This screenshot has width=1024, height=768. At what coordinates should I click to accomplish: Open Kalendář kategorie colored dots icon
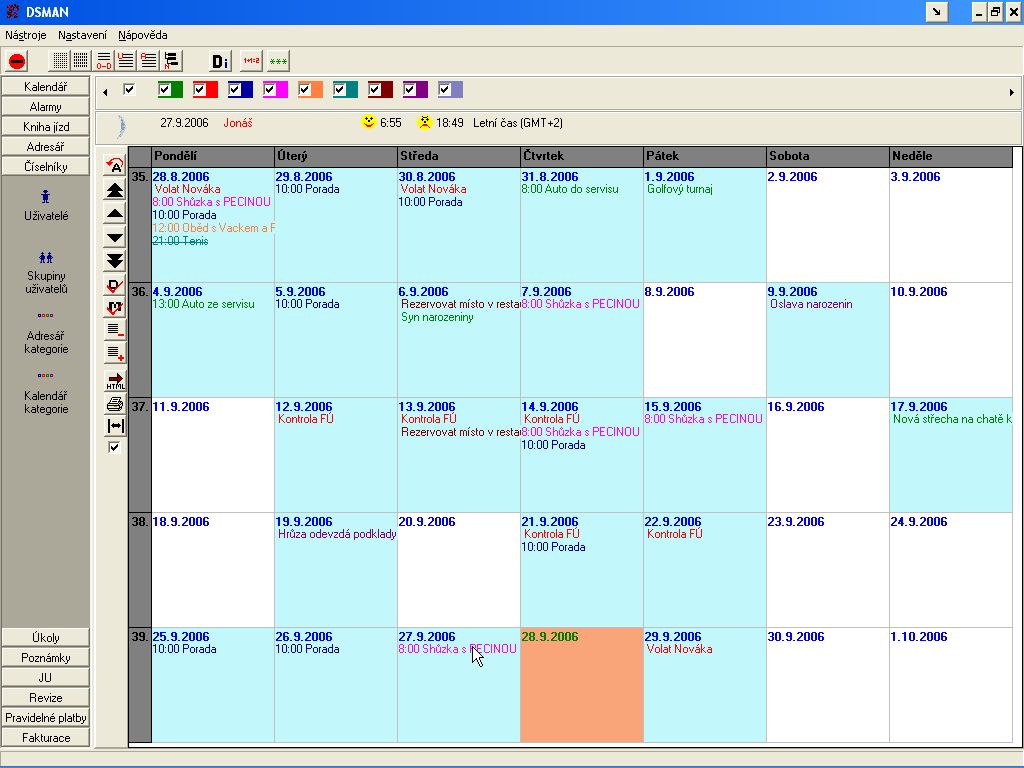pyautogui.click(x=46, y=376)
